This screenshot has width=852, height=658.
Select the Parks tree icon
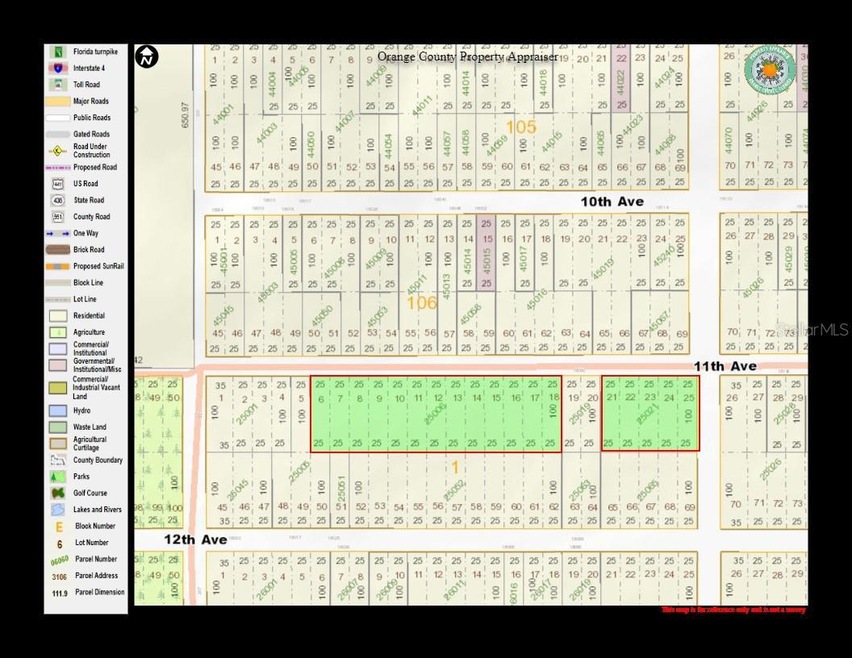(x=58, y=477)
